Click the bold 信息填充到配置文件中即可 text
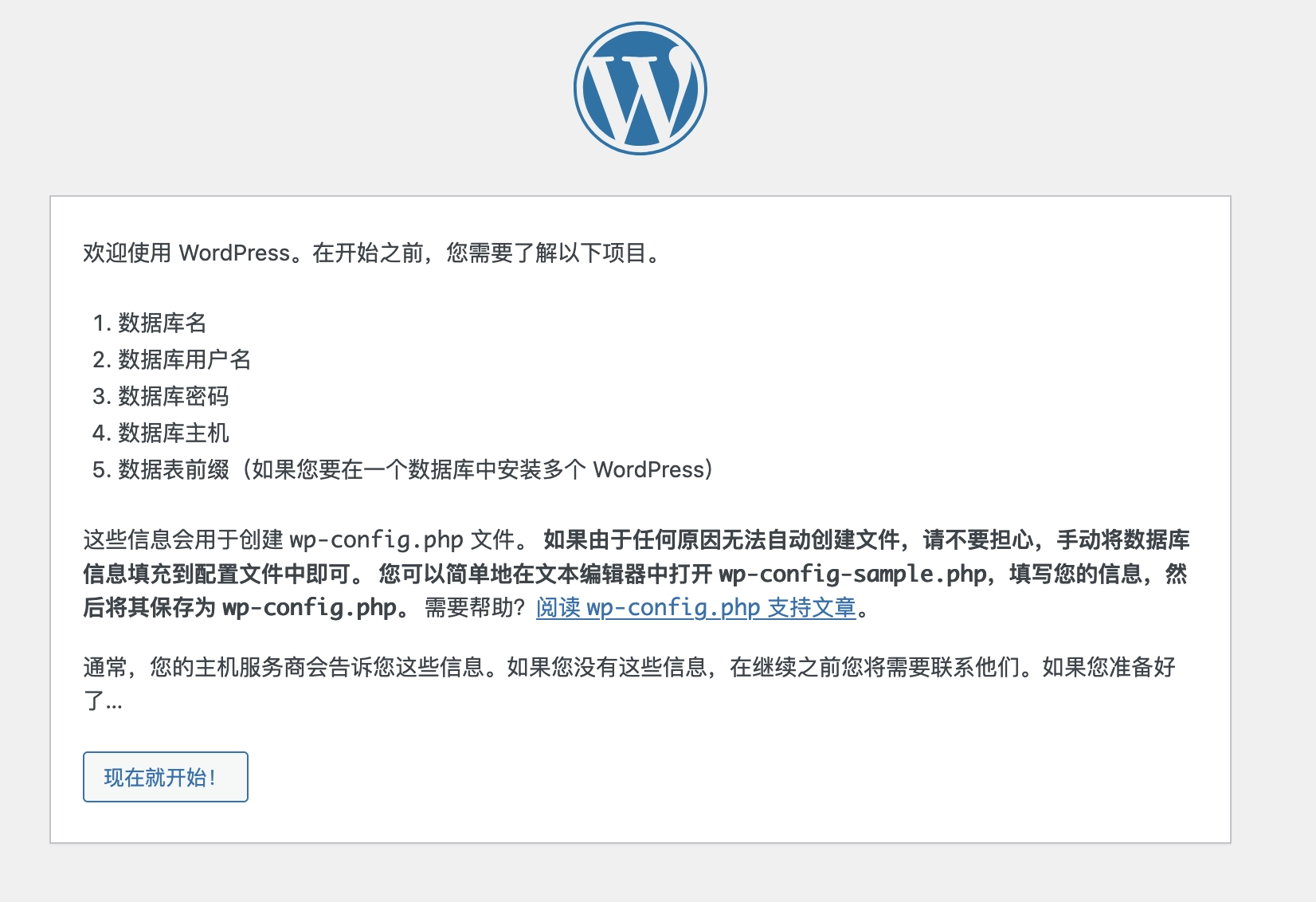Screen dimensions: 1316x902 point(217,574)
